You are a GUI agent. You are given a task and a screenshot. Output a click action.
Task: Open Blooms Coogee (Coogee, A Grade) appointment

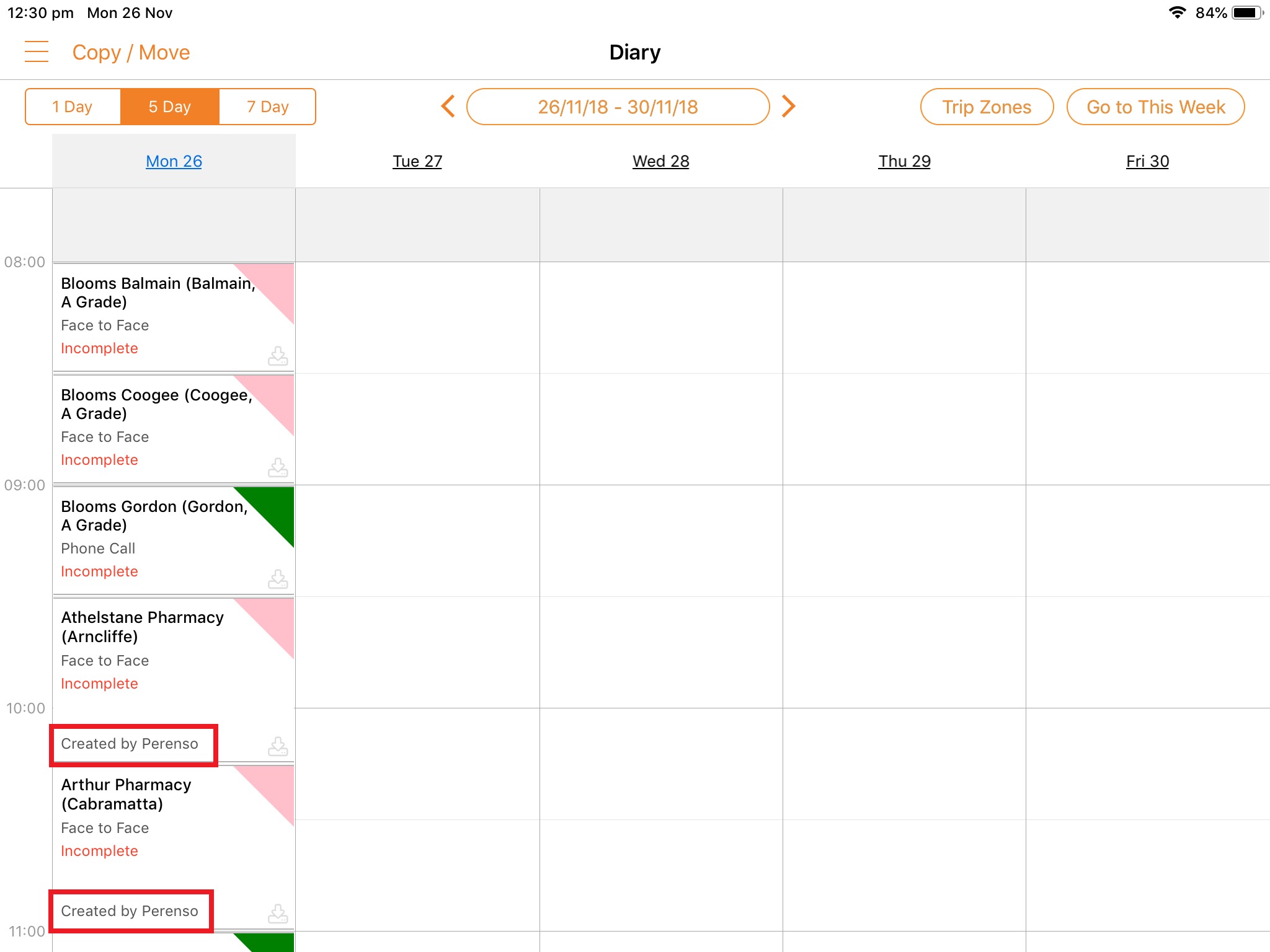[x=174, y=429]
